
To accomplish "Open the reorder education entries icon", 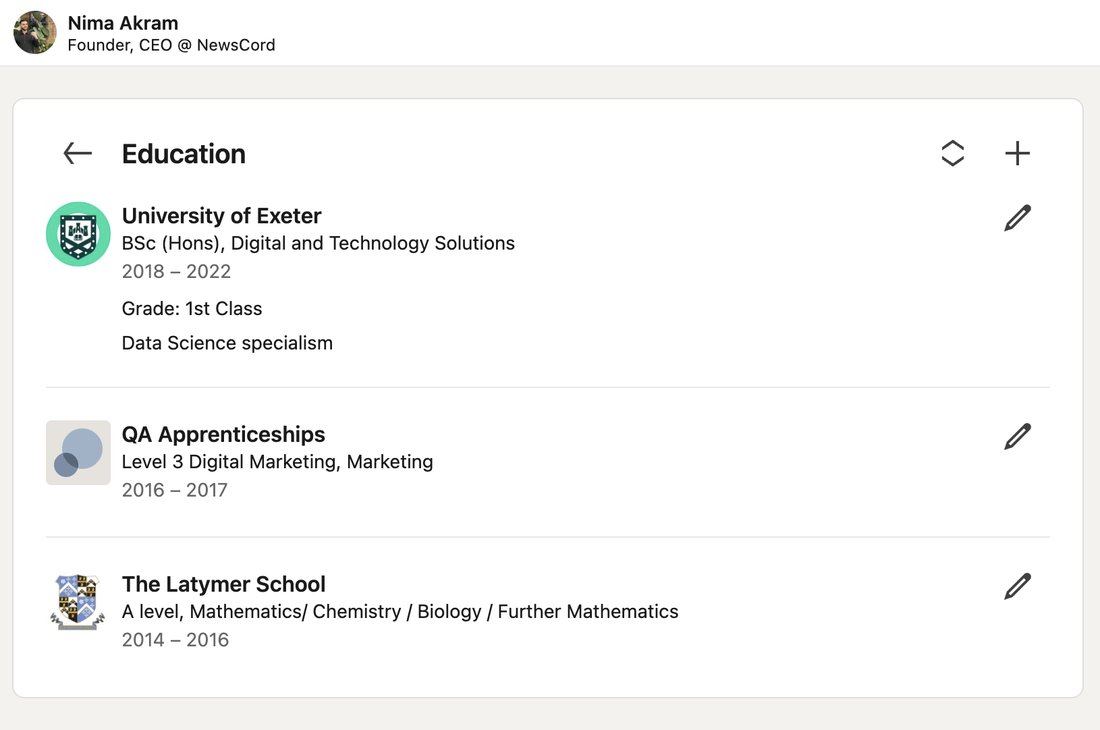I will (952, 153).
